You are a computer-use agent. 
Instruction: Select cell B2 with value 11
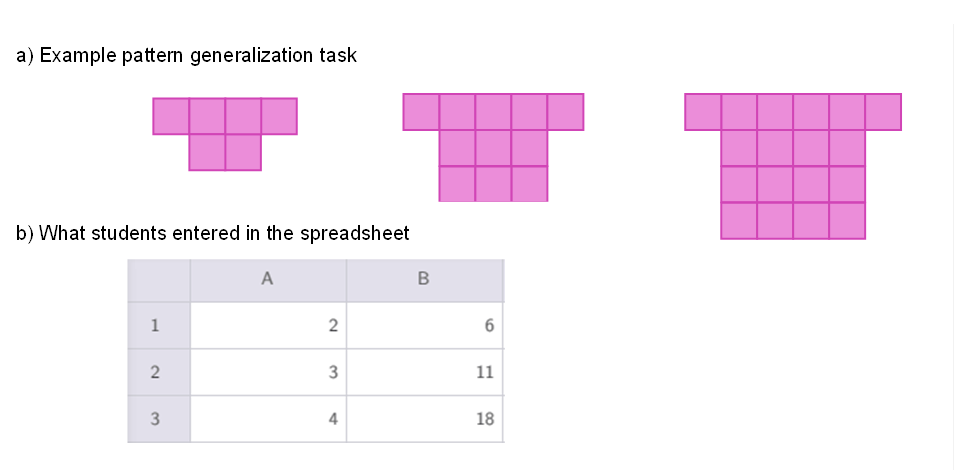coord(423,372)
